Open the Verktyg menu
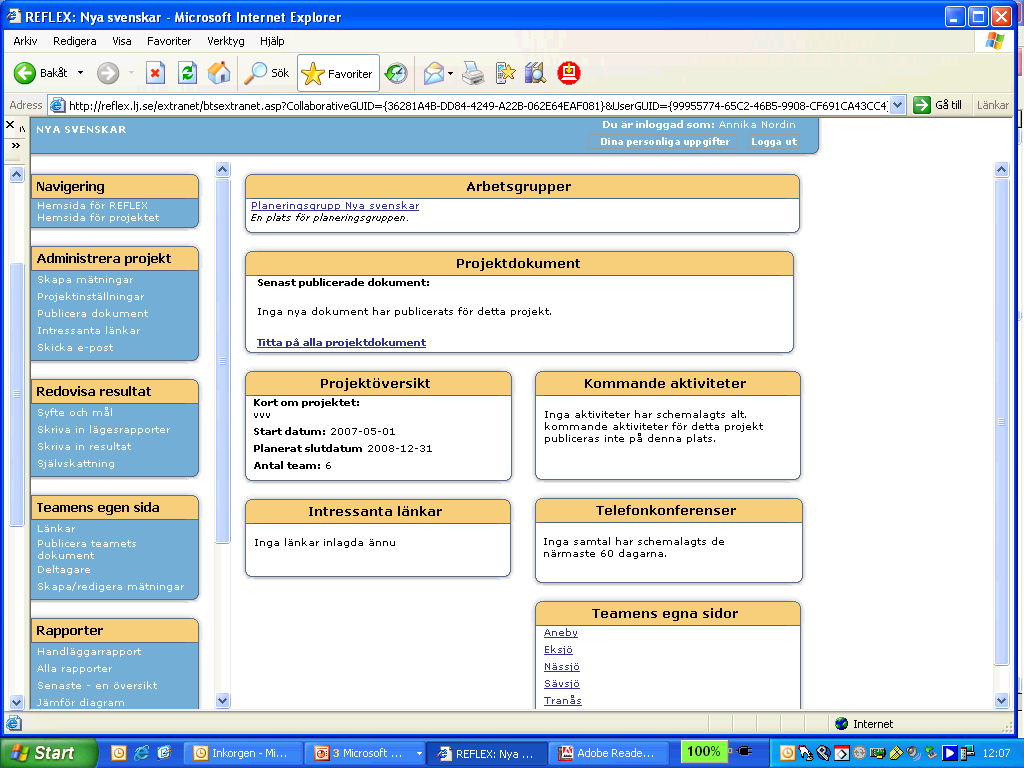 coord(225,41)
